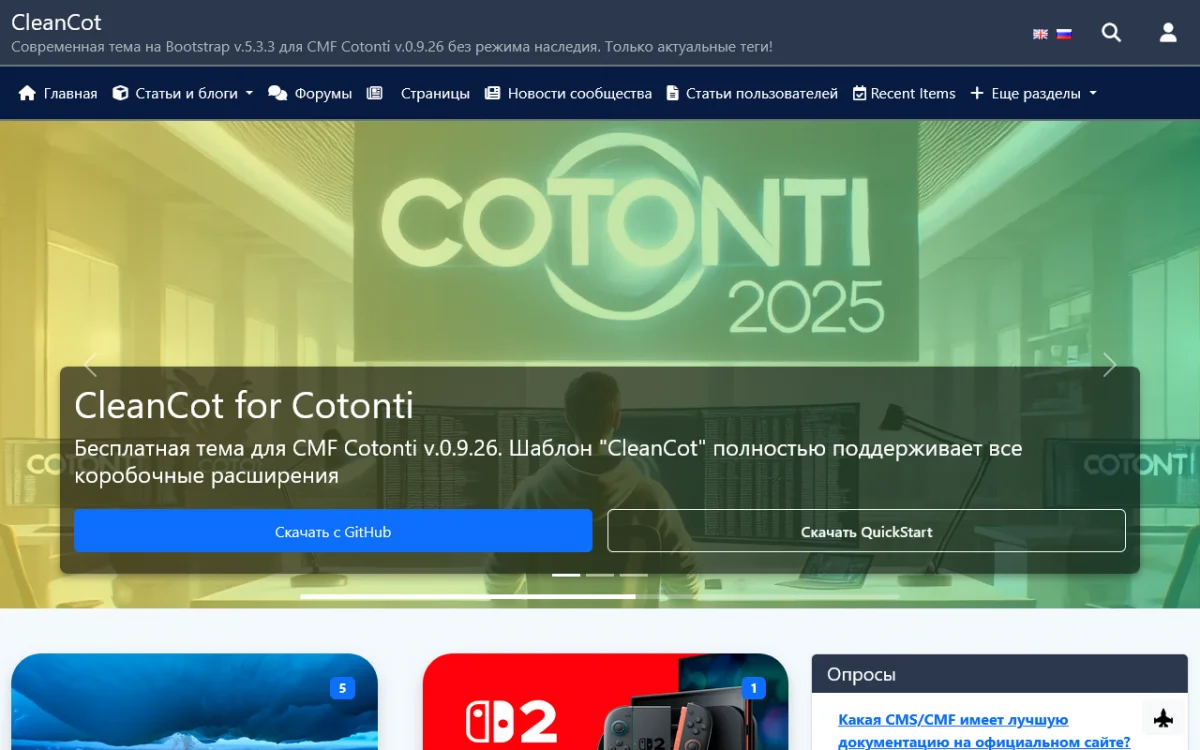Select the third carousel indicator
The width and height of the screenshot is (1200, 750).
pyautogui.click(x=634, y=575)
